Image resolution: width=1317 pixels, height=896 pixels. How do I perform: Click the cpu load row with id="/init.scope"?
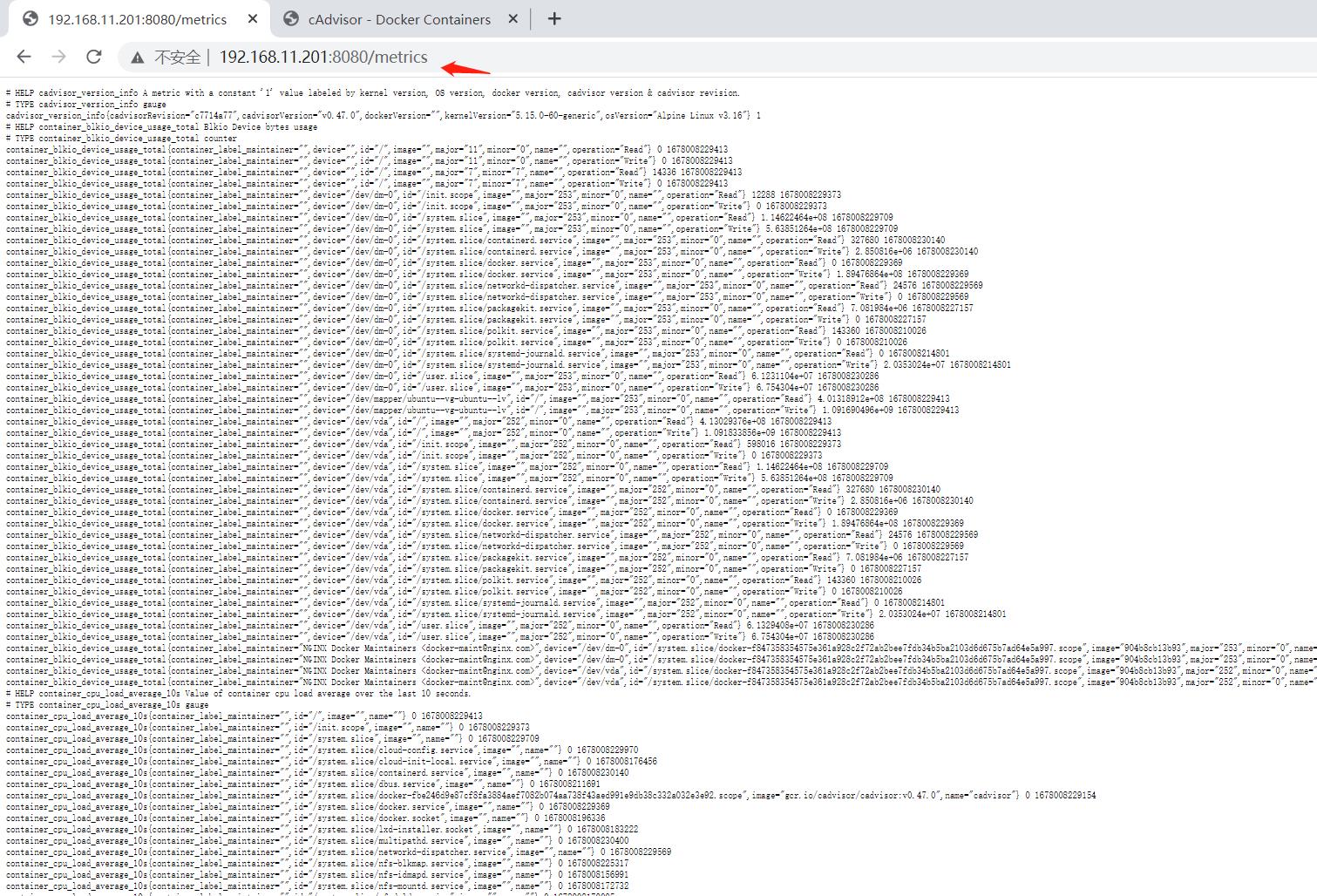[x=268, y=727]
